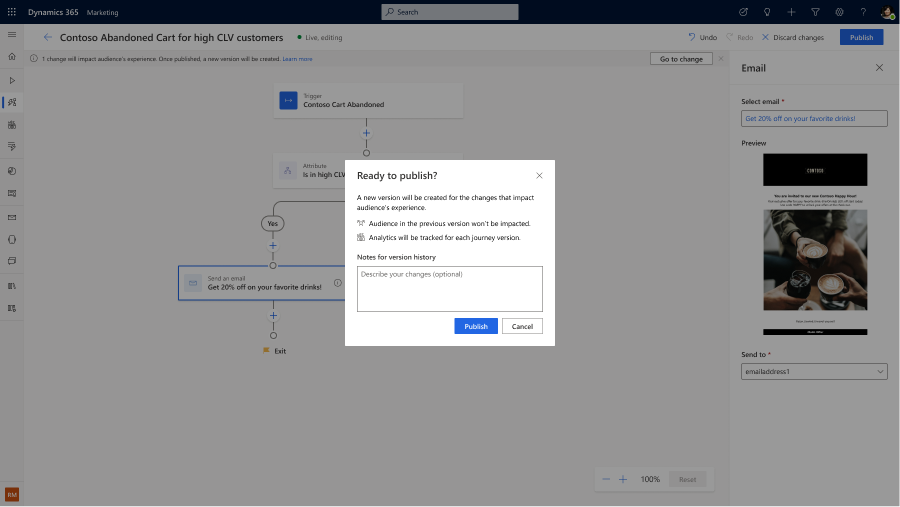Undo the last change
This screenshot has height=507, width=900.
click(703, 37)
